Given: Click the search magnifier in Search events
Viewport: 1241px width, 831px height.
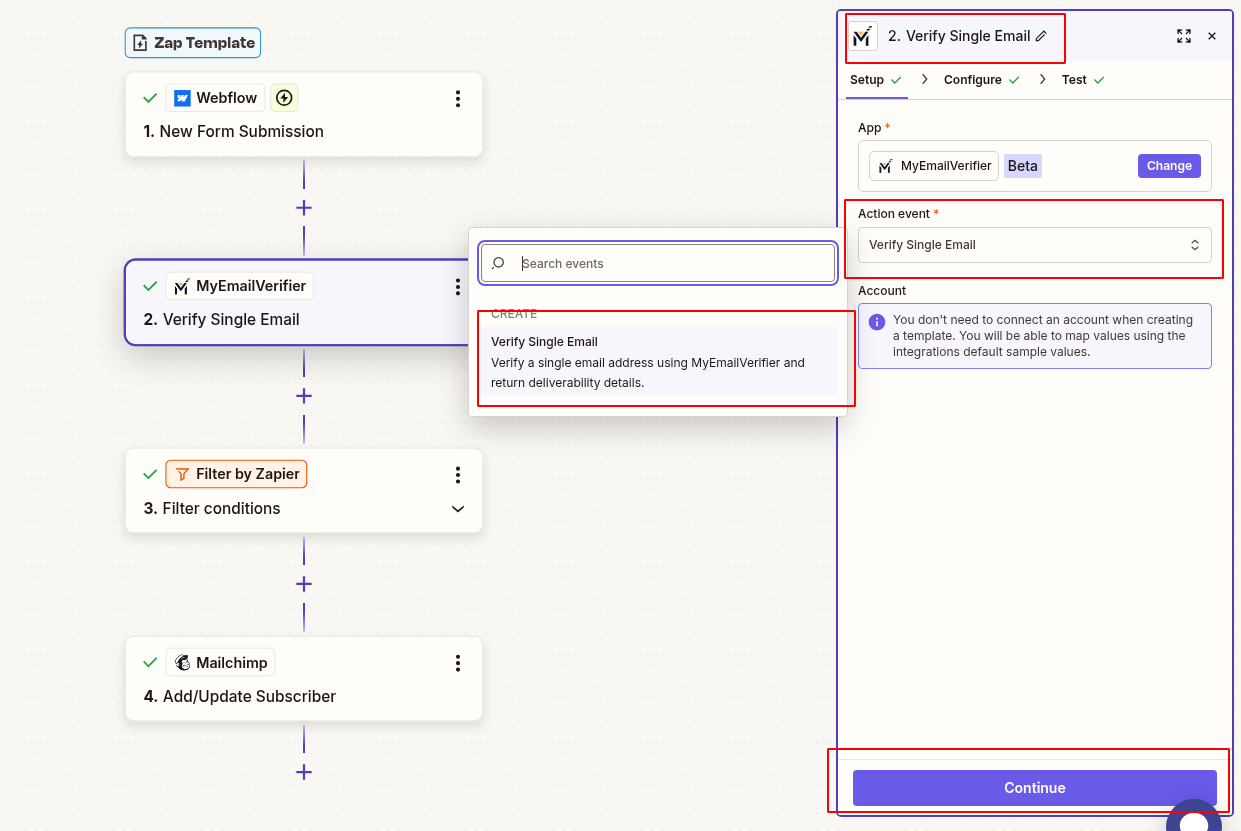Looking at the screenshot, I should pyautogui.click(x=497, y=262).
